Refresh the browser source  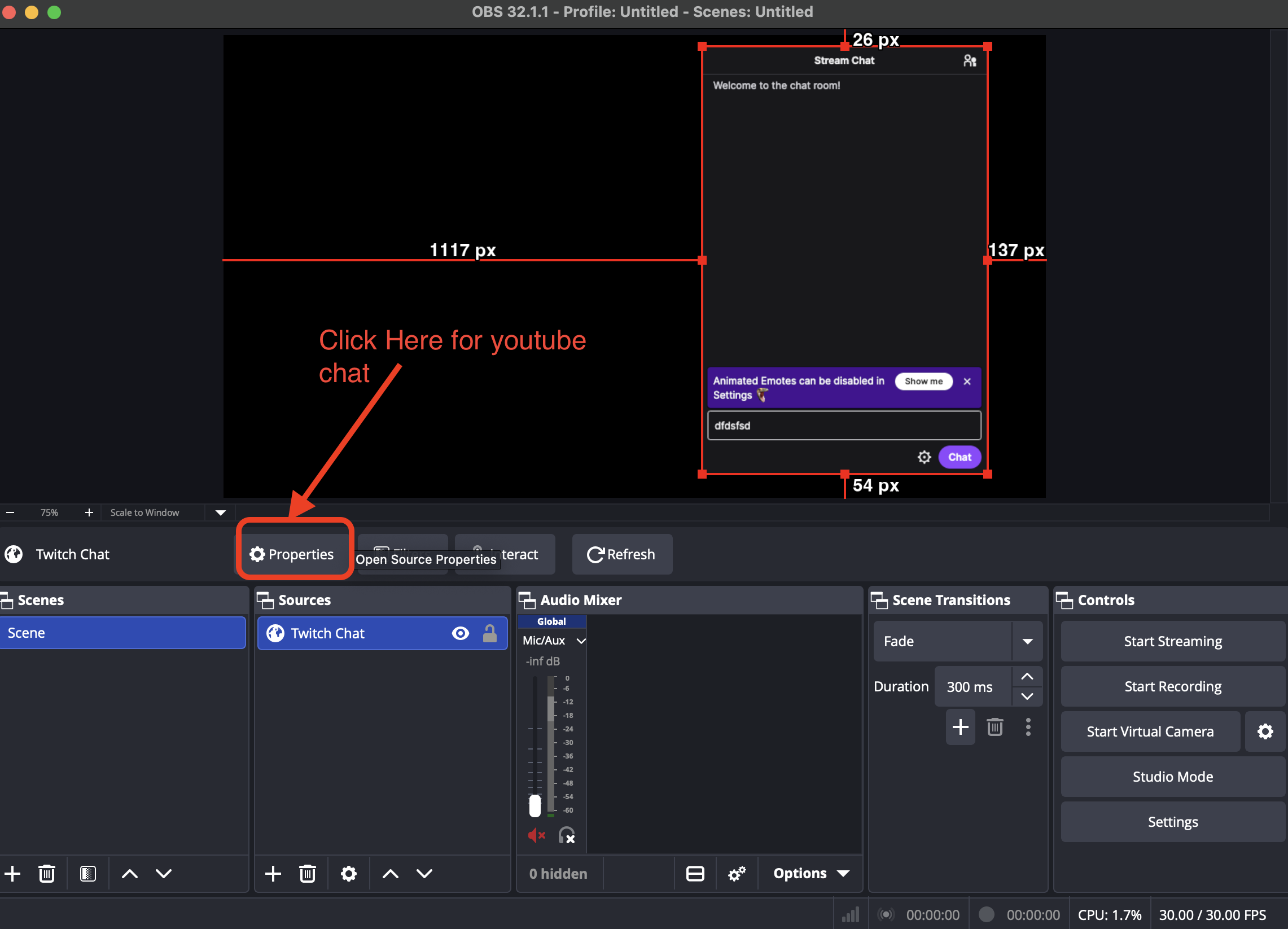click(x=621, y=554)
